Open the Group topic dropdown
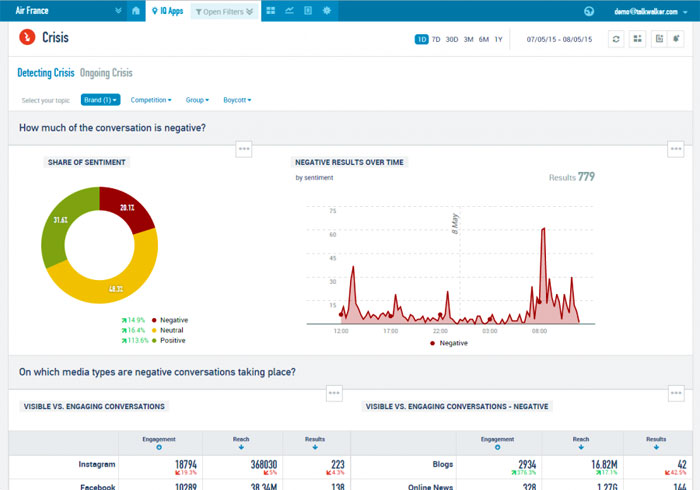Screen dimensions: 700x490 (x=197, y=100)
